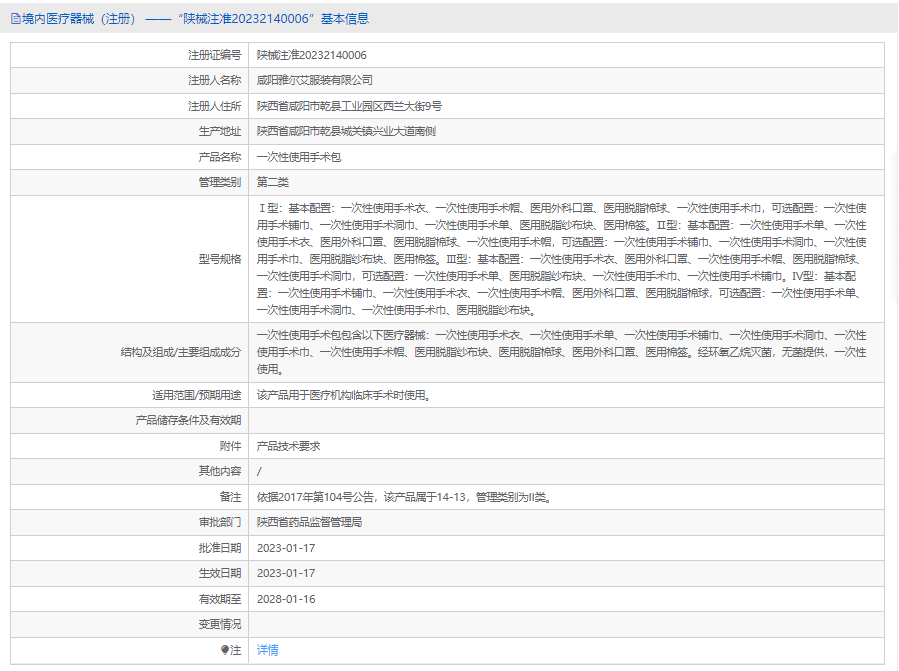
Task: Click the 有效期至 row label
Action: [x=220, y=599]
